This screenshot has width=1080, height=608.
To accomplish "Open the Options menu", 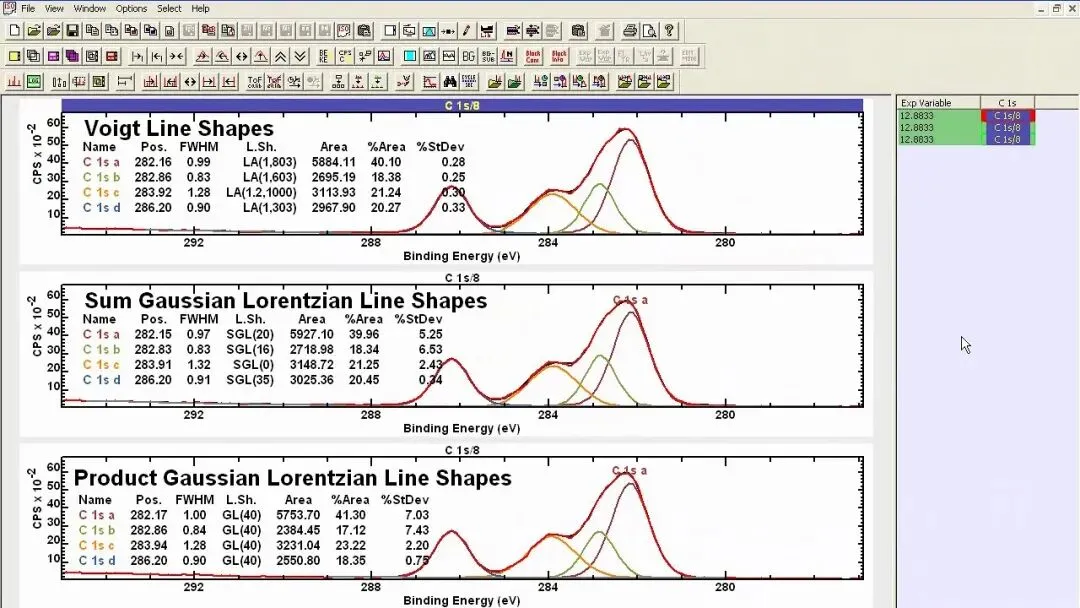I will coord(131,8).
